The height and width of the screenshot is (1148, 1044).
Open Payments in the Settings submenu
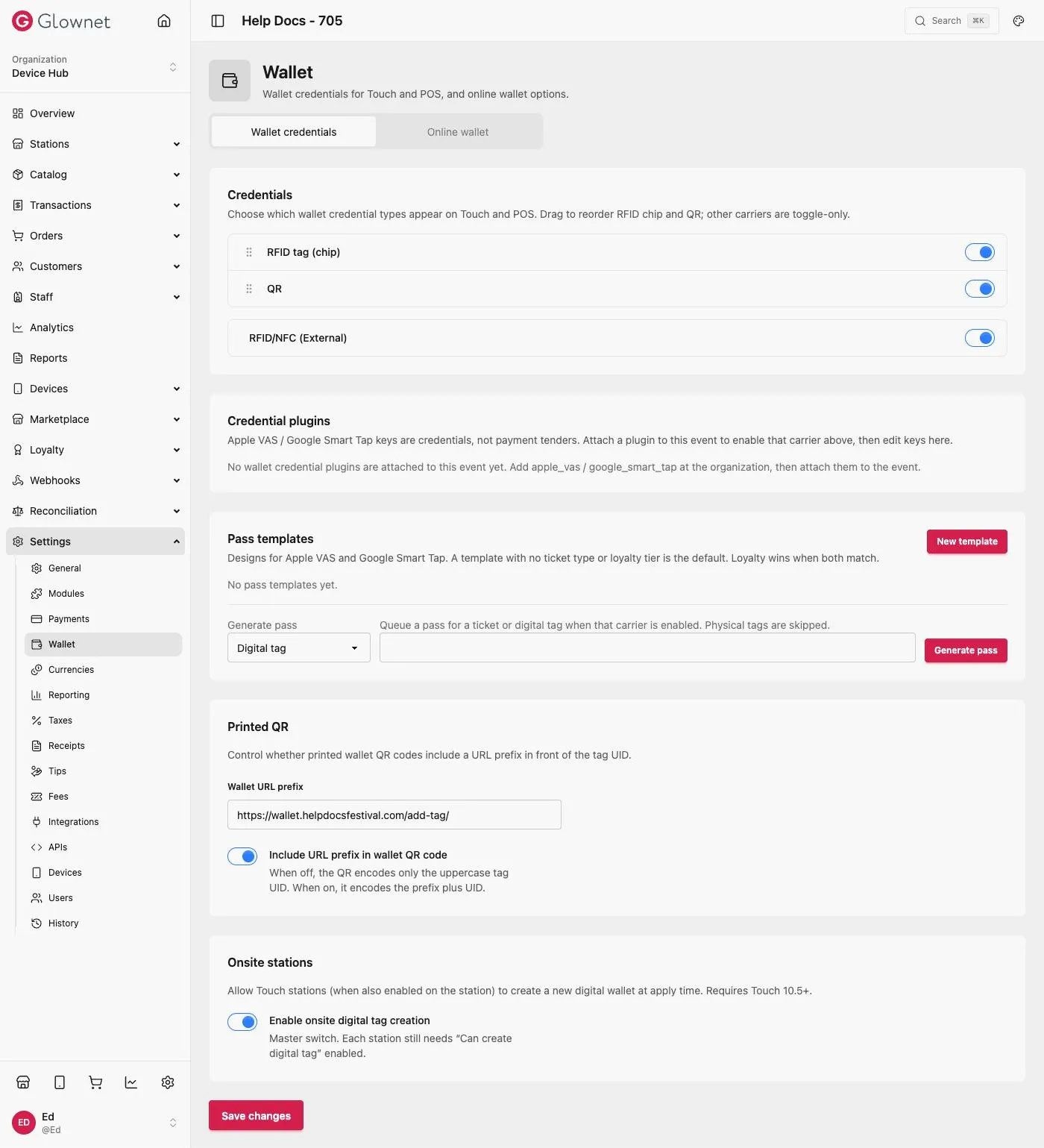click(x=104, y=619)
